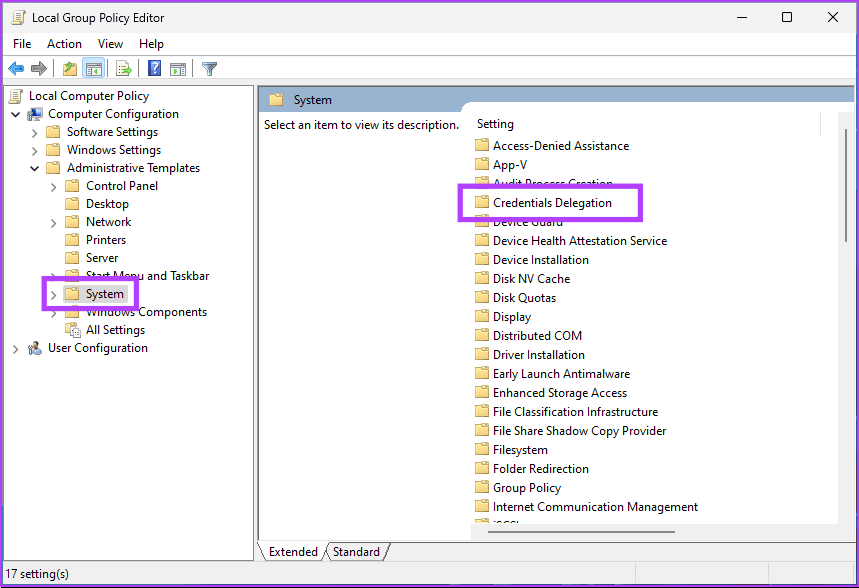Click the Export List toolbar icon
The image size is (859, 588).
tap(124, 69)
